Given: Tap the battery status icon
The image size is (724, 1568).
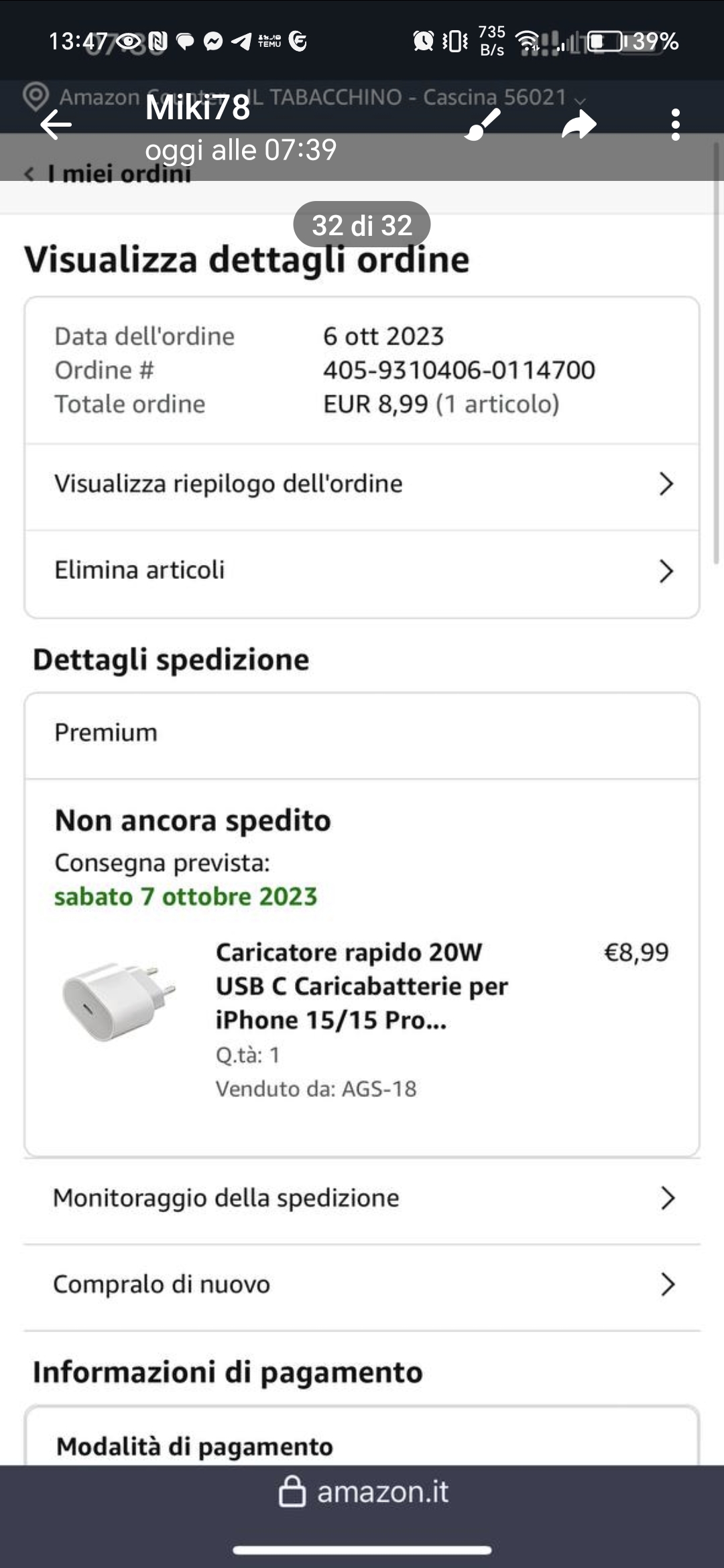Looking at the screenshot, I should coord(605,42).
